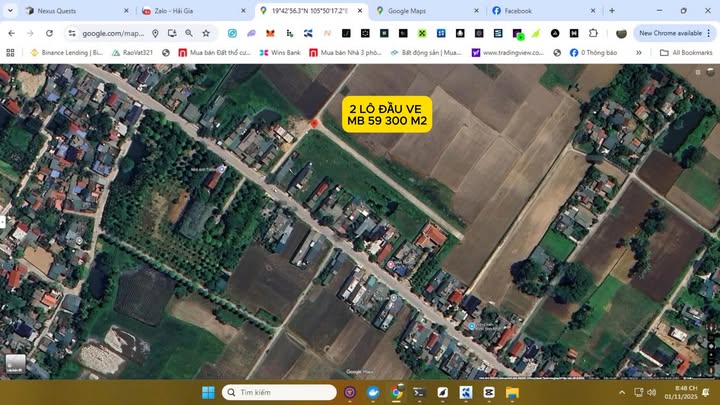The image size is (720, 405).
Task: Go back to previous page in browser
Action: [x=11, y=33]
